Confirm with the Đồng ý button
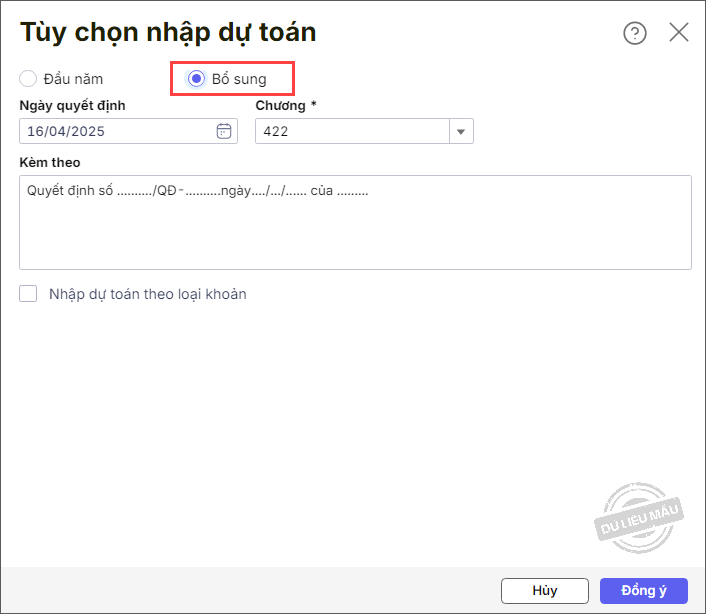The height and width of the screenshot is (614, 706). coord(643,591)
